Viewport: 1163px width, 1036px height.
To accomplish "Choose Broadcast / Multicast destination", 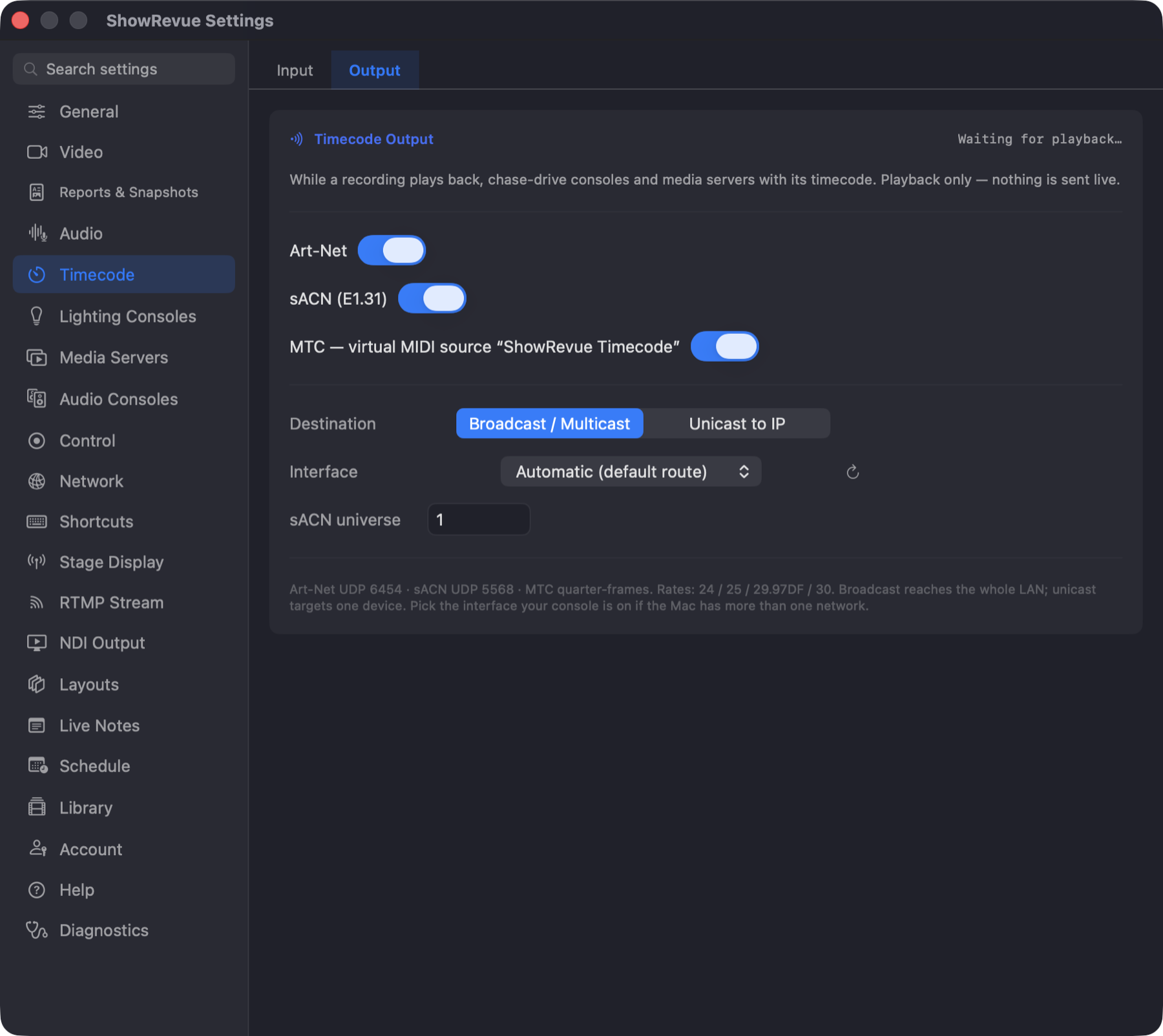I will point(549,424).
